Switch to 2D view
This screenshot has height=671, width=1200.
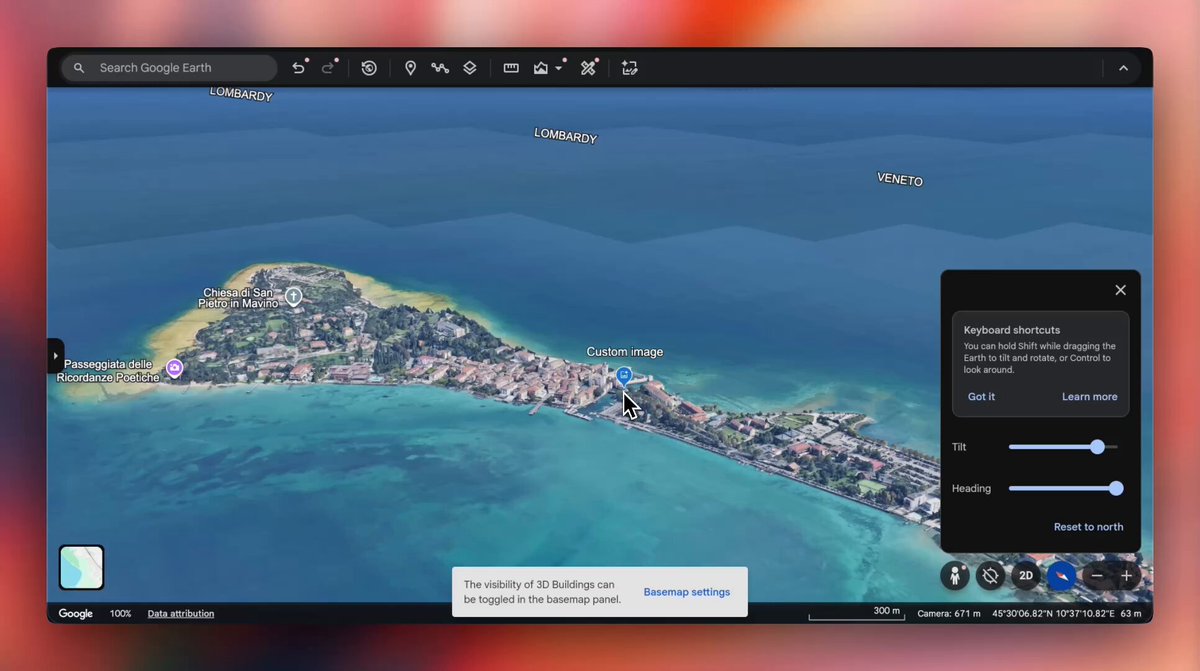tap(1026, 576)
